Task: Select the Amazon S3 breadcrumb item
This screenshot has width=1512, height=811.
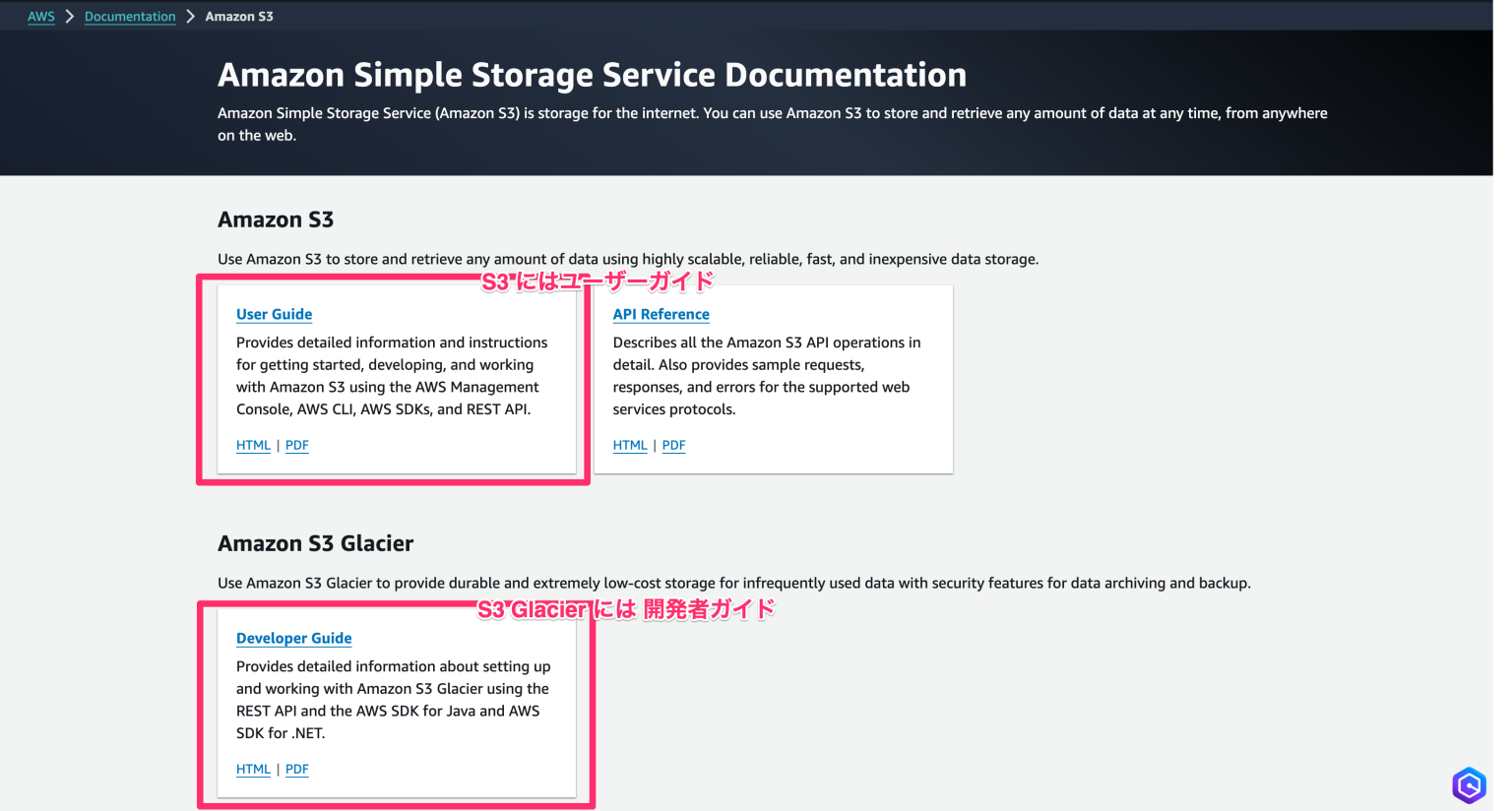Action: click(x=239, y=17)
